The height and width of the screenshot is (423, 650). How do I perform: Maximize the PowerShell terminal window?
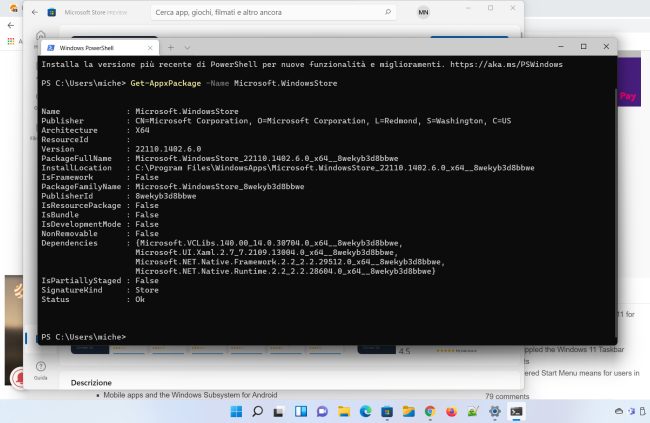583,46
